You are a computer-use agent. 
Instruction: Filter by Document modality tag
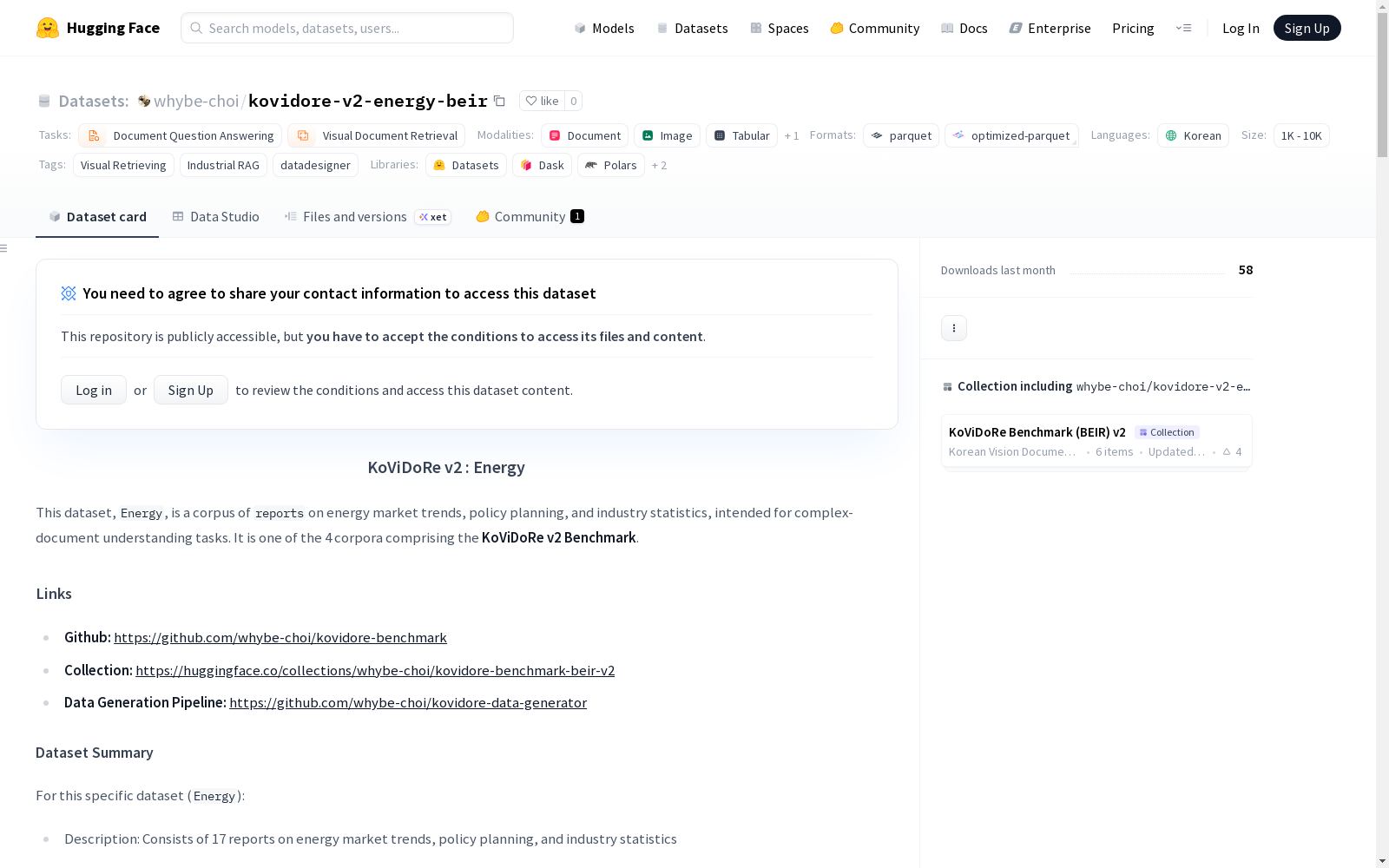click(x=584, y=135)
